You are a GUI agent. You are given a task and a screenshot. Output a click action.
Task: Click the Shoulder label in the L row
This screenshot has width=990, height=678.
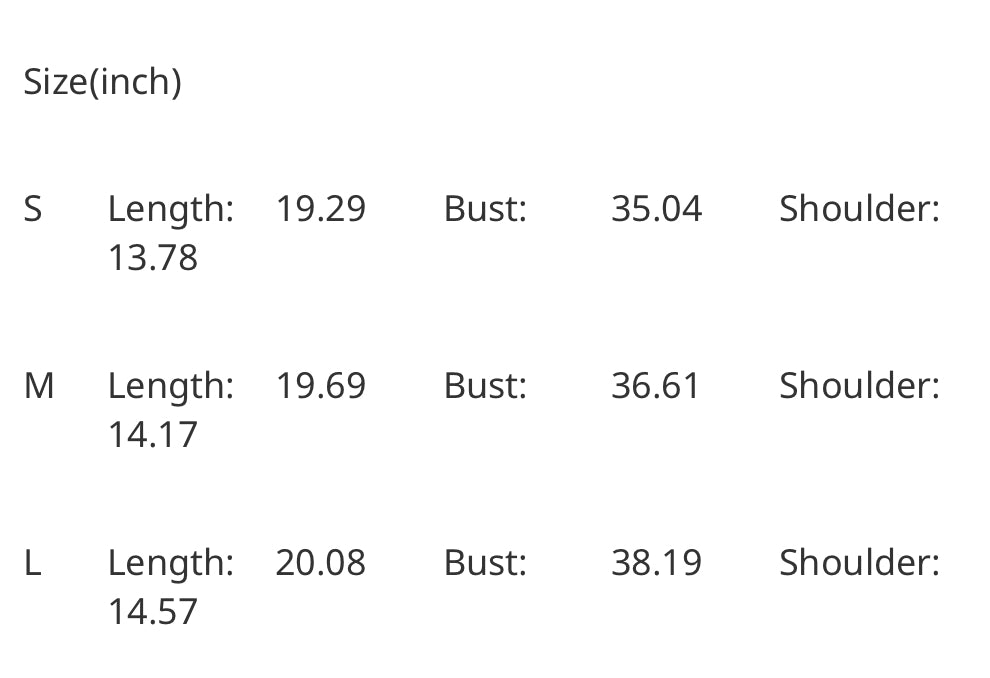(859, 563)
